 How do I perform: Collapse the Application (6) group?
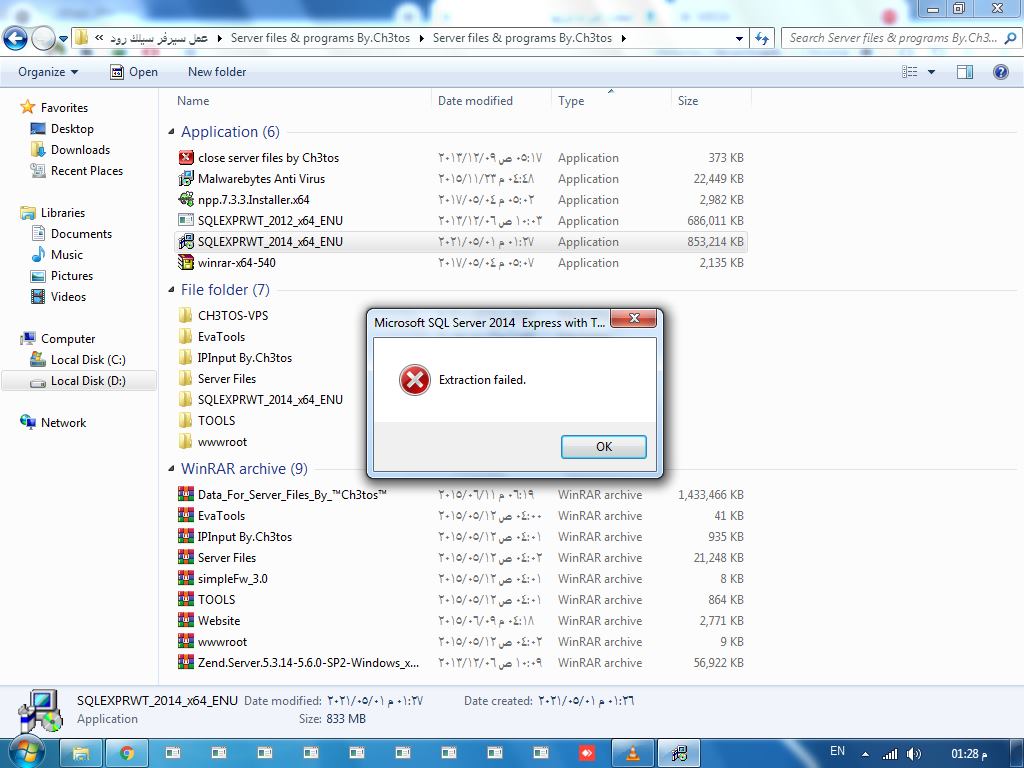point(171,132)
